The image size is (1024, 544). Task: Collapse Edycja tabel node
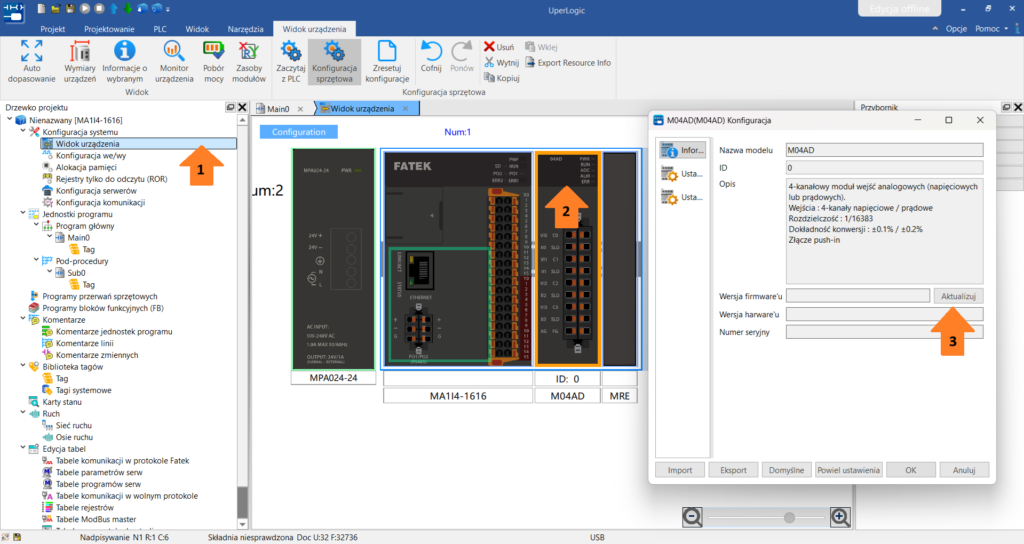click(x=23, y=449)
